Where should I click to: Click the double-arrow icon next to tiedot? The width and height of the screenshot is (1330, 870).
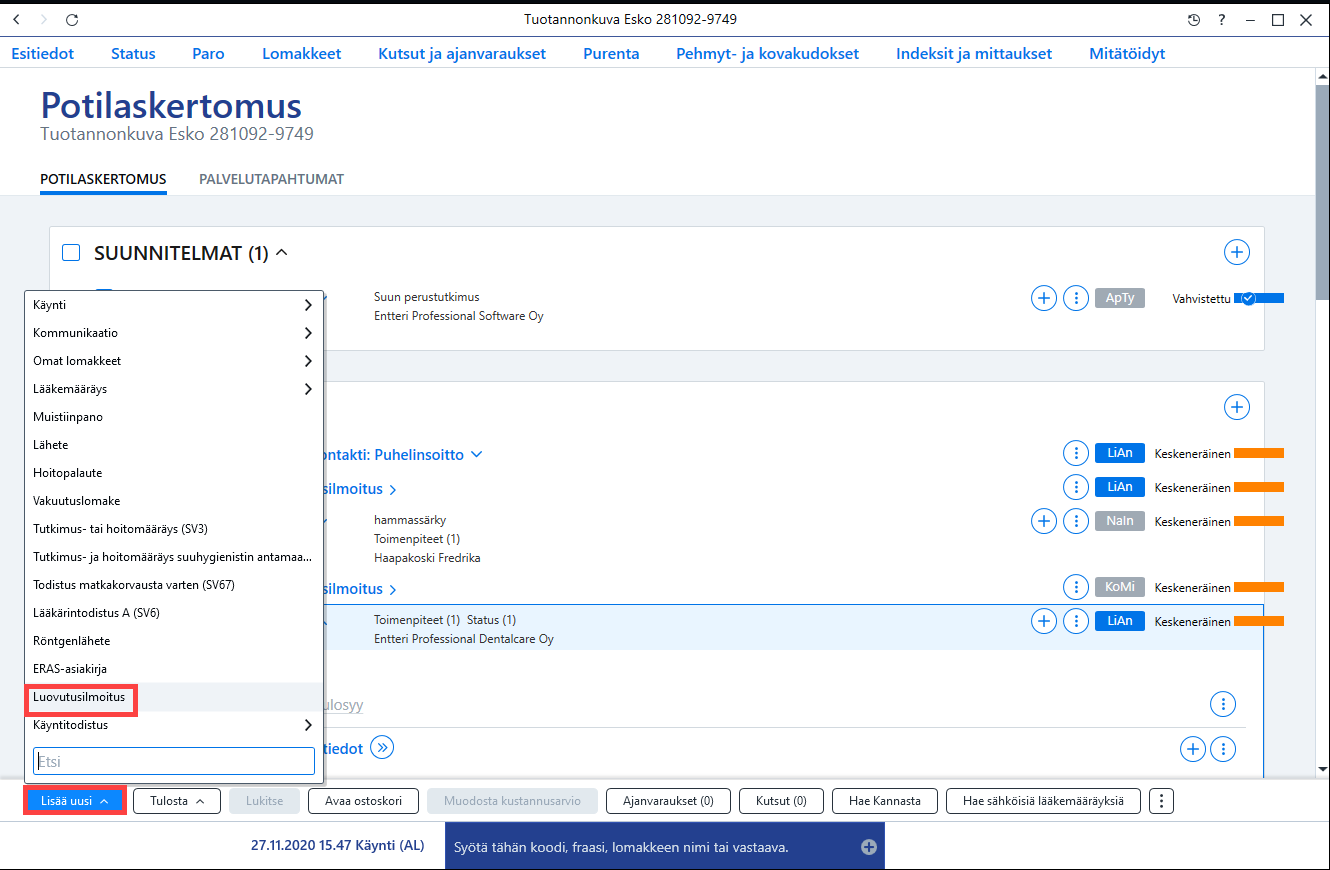(x=382, y=747)
